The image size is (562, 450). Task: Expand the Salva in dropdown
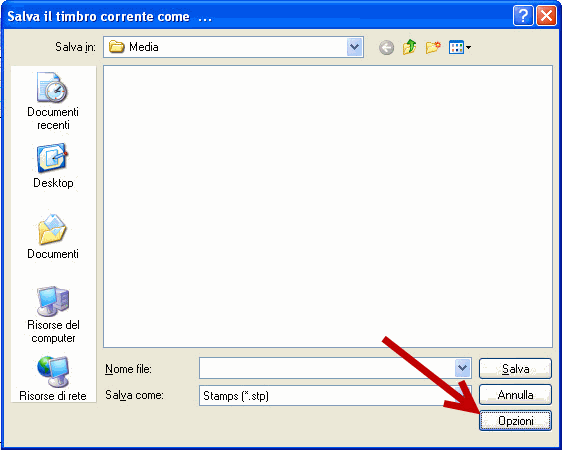coord(354,47)
